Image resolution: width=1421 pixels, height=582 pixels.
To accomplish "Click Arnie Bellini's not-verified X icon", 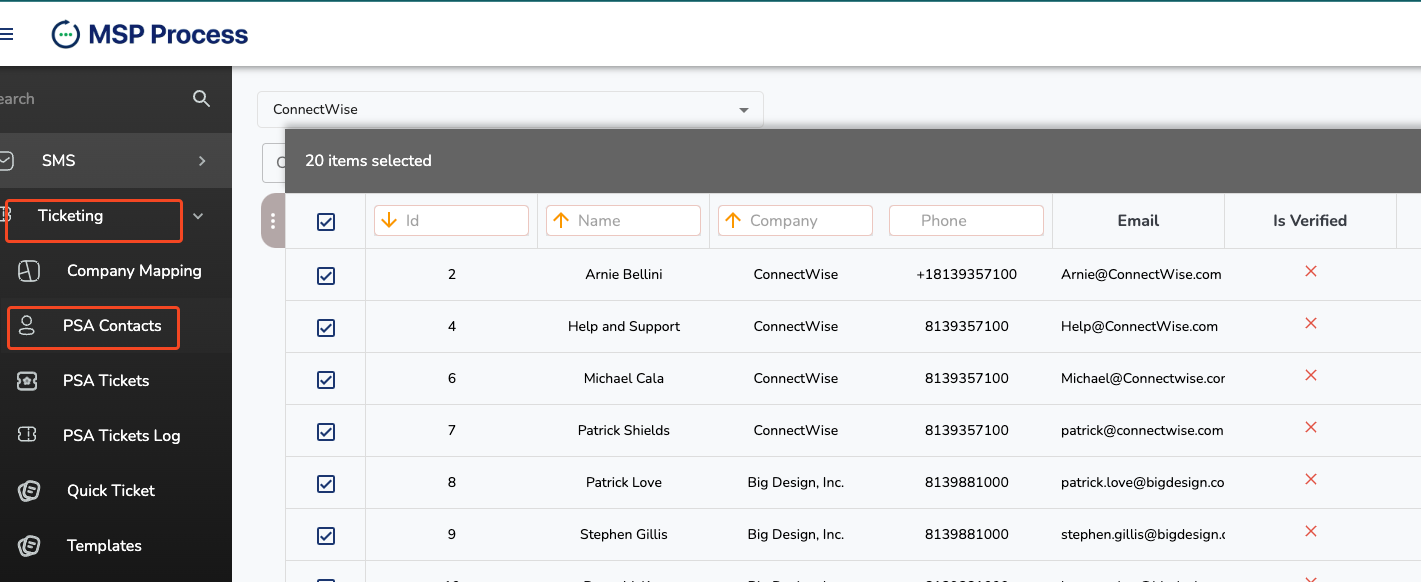I will pyautogui.click(x=1311, y=272).
